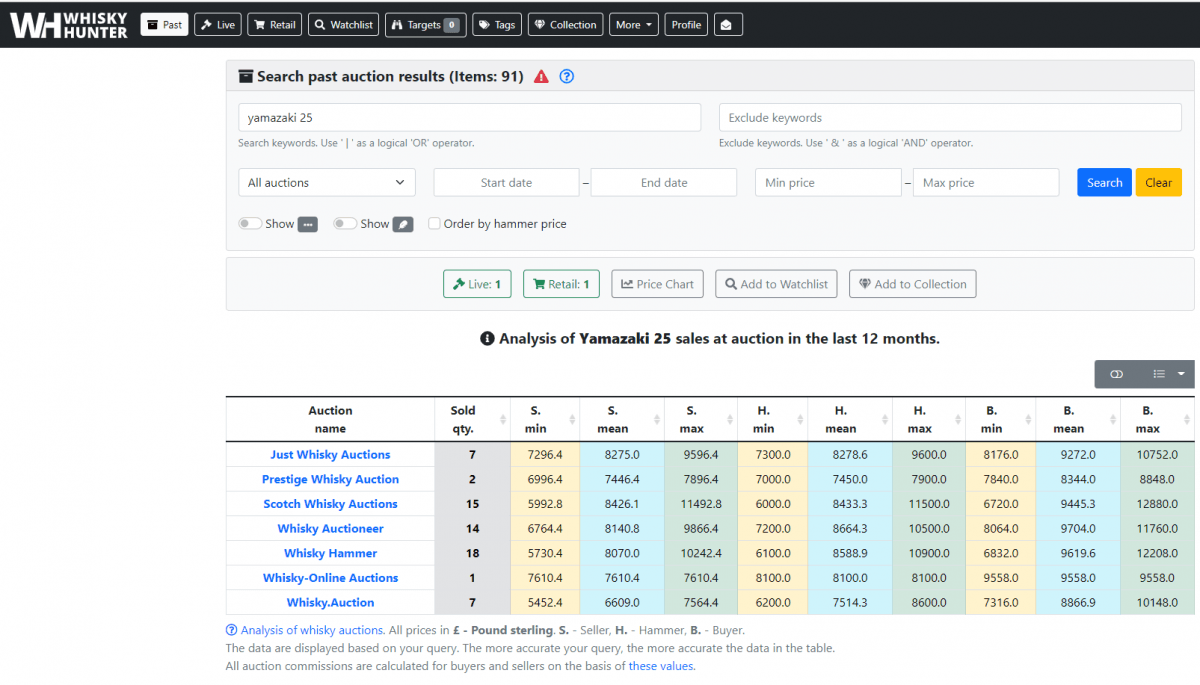Viewport: 1200px width, 685px height.
Task: Select cell value 12880.0
Action: tap(1155, 504)
